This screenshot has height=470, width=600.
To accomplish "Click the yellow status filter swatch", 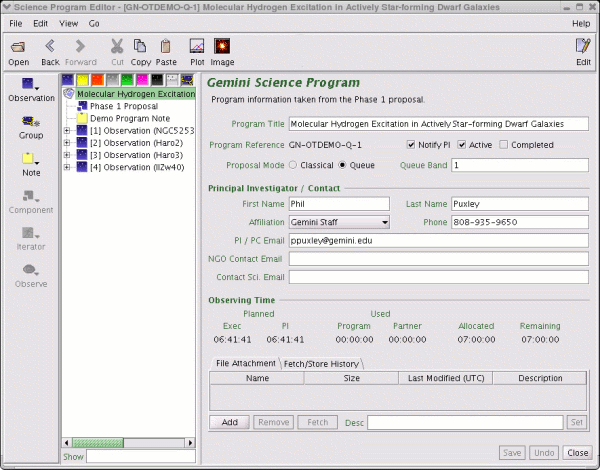I will pos(83,80).
